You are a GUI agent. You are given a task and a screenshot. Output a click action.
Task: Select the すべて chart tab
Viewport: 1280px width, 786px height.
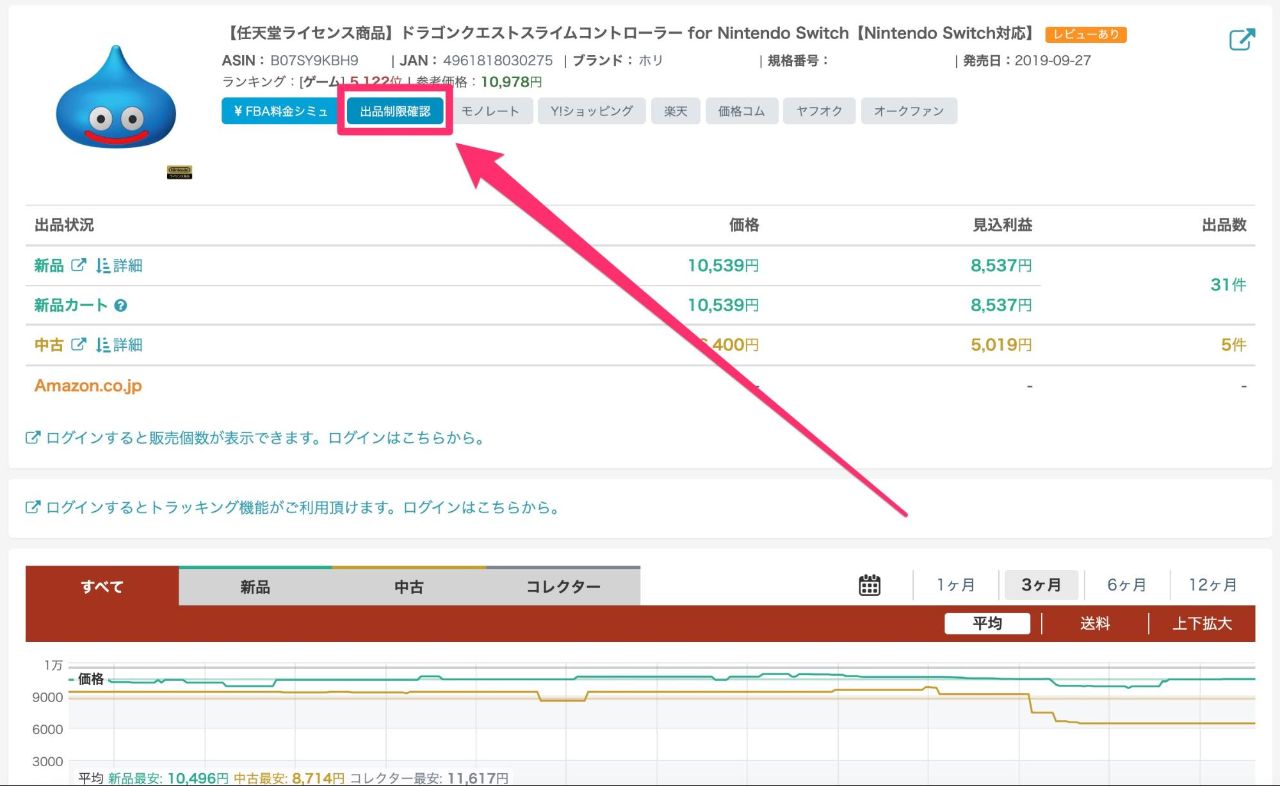coord(102,586)
